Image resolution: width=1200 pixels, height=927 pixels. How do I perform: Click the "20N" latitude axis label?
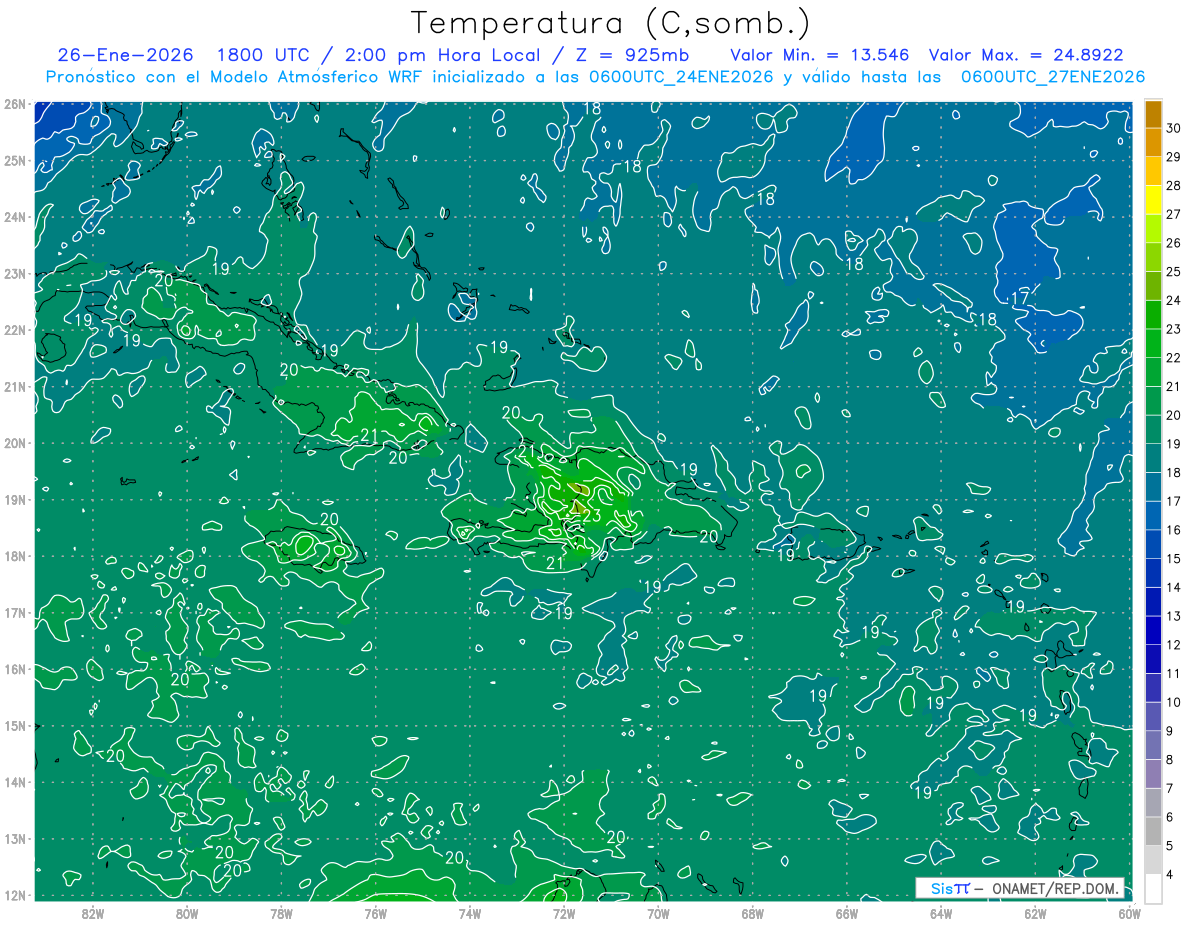(x=14, y=443)
